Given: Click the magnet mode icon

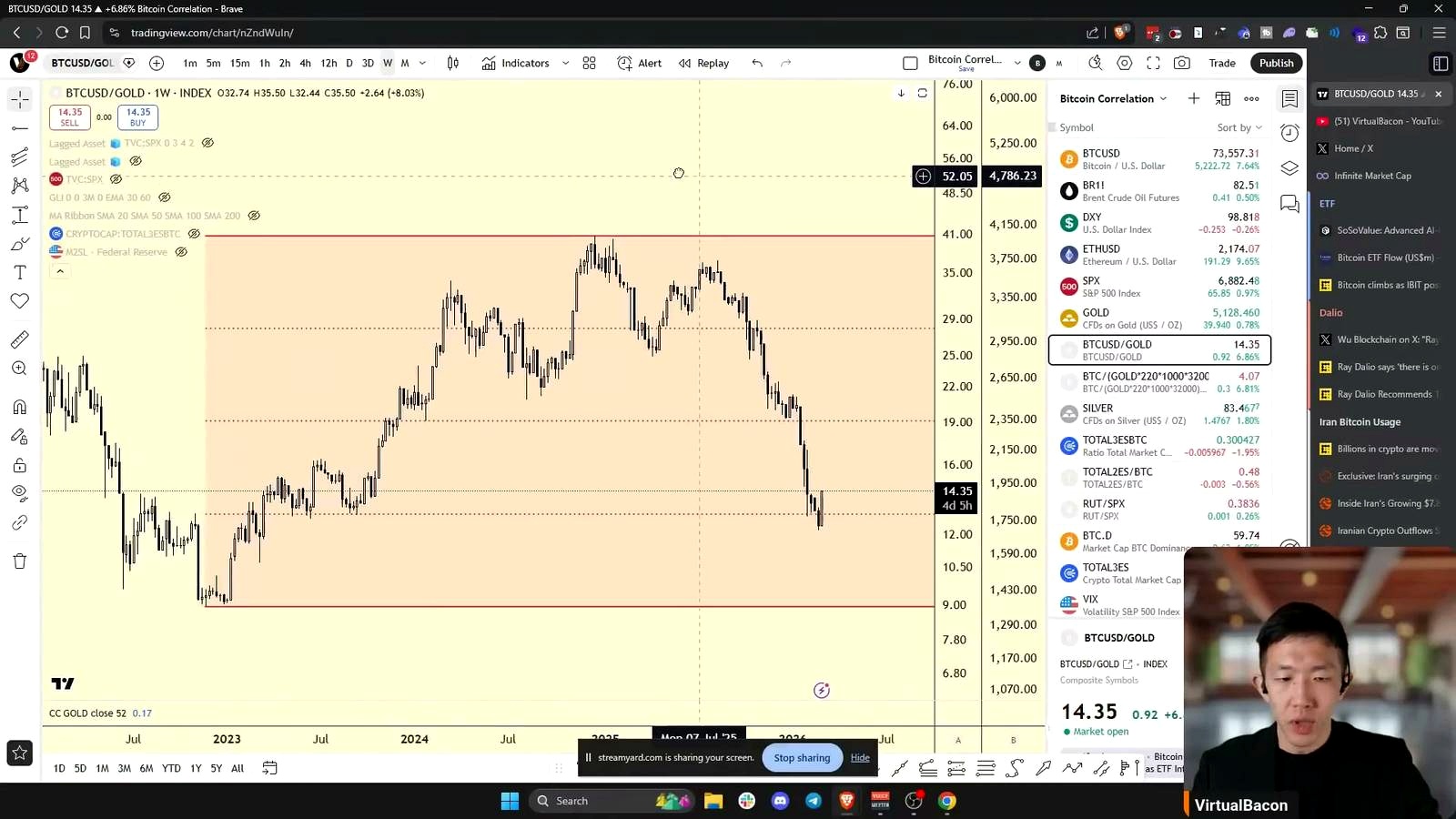Looking at the screenshot, I should [20, 407].
